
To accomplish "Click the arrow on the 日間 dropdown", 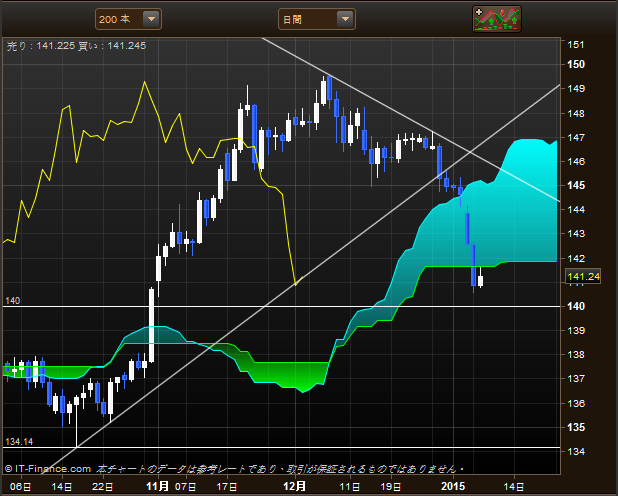I will click(x=345, y=19).
